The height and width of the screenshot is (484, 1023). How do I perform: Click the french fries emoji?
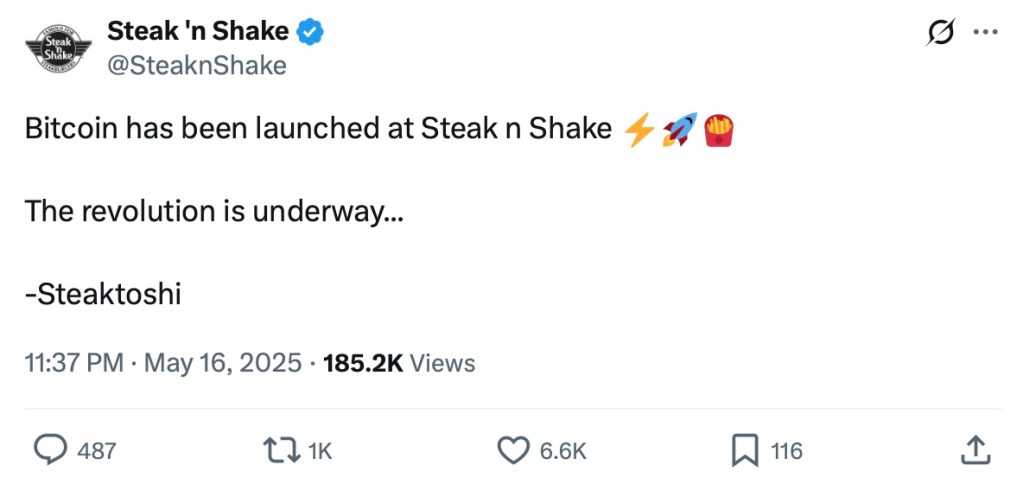point(718,130)
